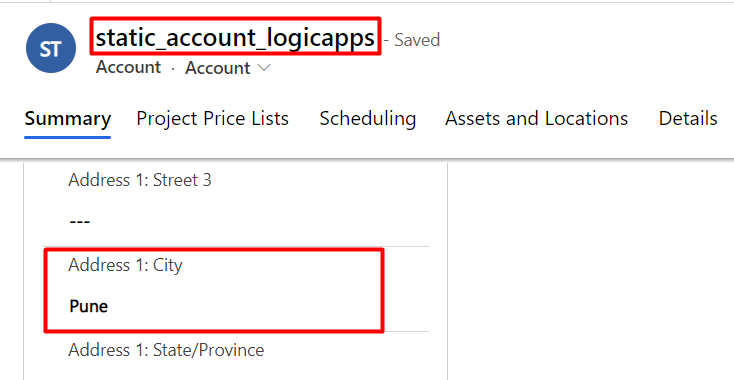Viewport: 734px width, 380px height.
Task: Click the Address 1: Street 3 label
Action: click(x=140, y=180)
